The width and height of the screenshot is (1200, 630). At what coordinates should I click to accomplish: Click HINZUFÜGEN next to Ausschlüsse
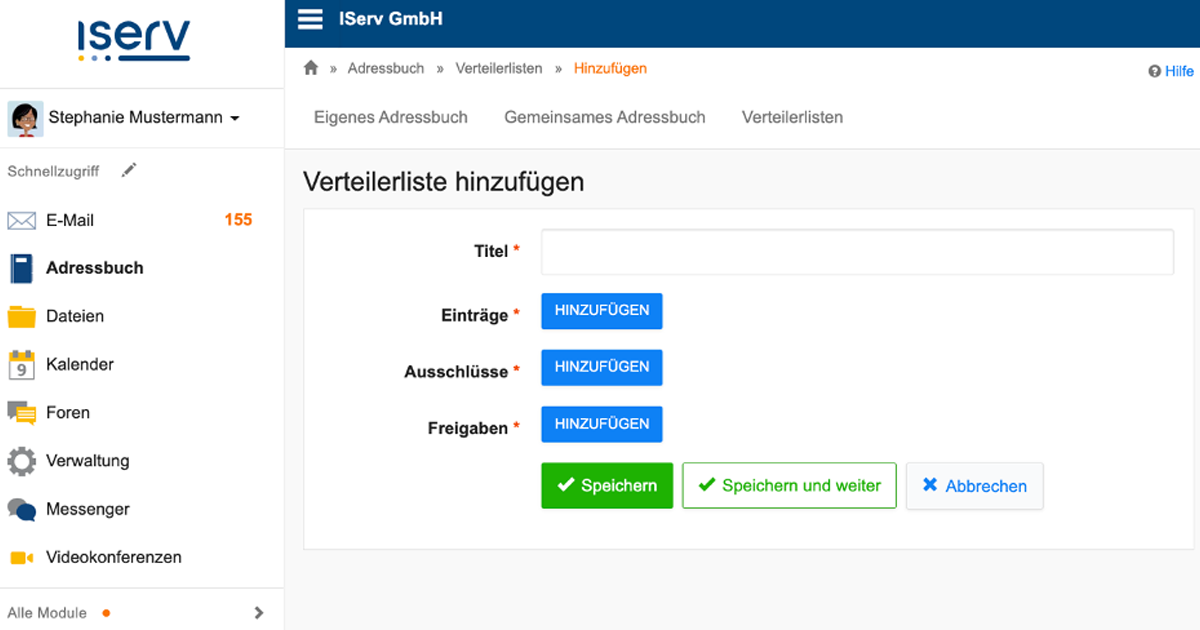click(x=602, y=367)
